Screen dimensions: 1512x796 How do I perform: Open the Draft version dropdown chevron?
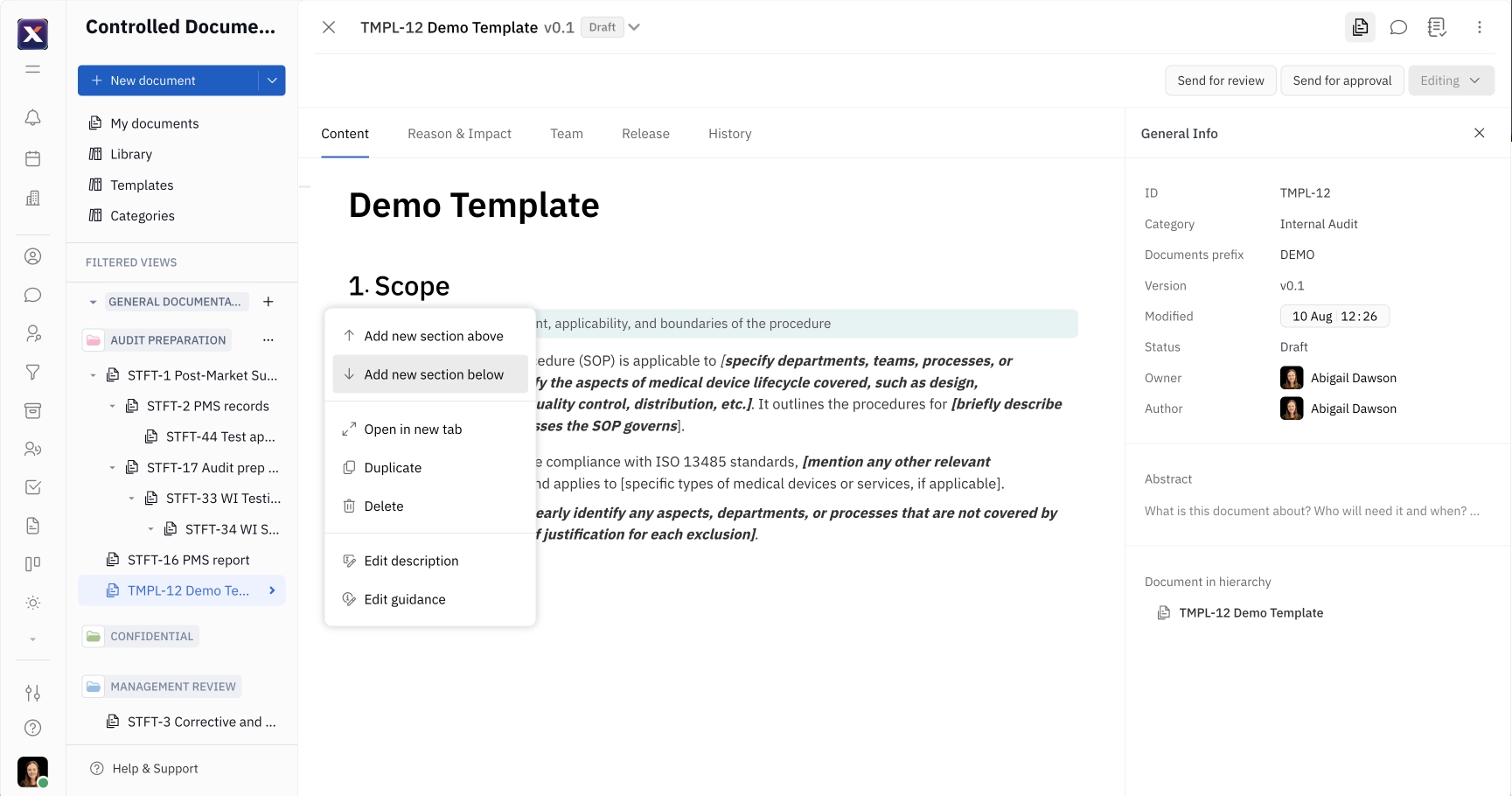(634, 27)
